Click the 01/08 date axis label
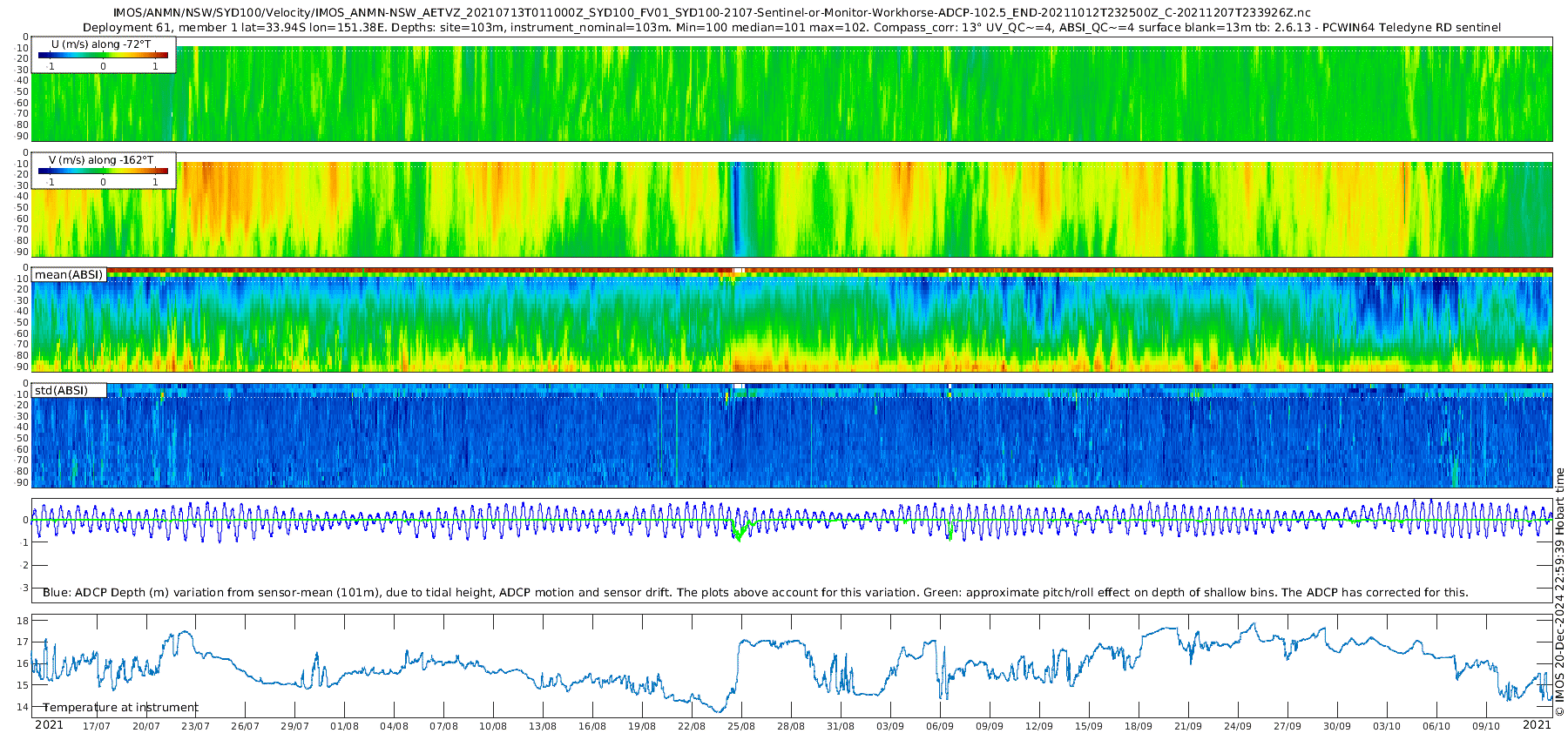This screenshot has height=740, width=1568. [344, 726]
